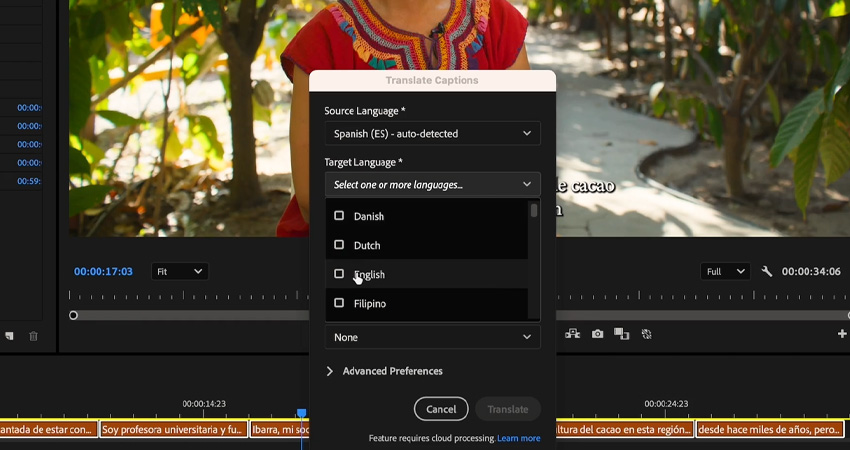Viewport: 850px width, 450px height.
Task: Click the multi-camera view icon
Action: pyautogui.click(x=572, y=334)
